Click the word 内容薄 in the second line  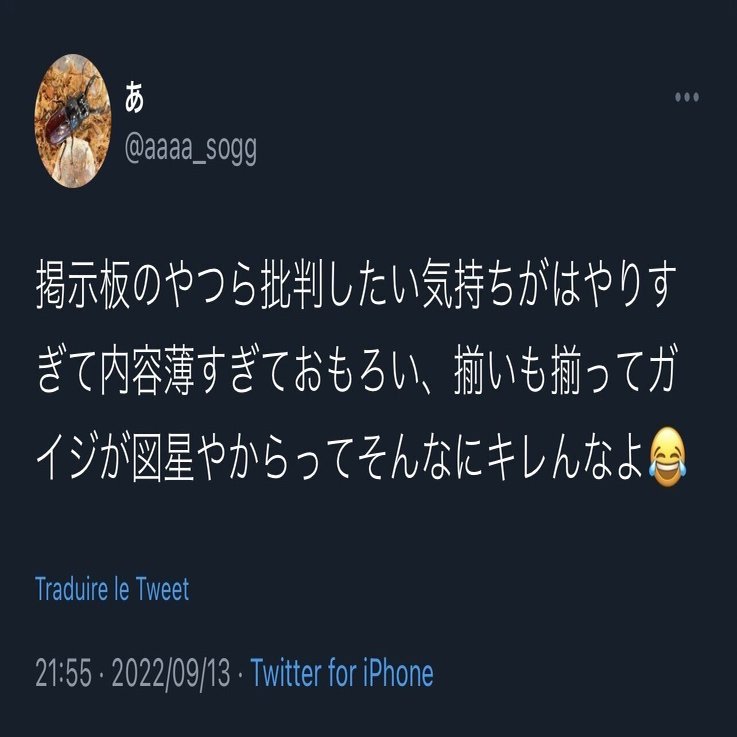[x=147, y=370]
